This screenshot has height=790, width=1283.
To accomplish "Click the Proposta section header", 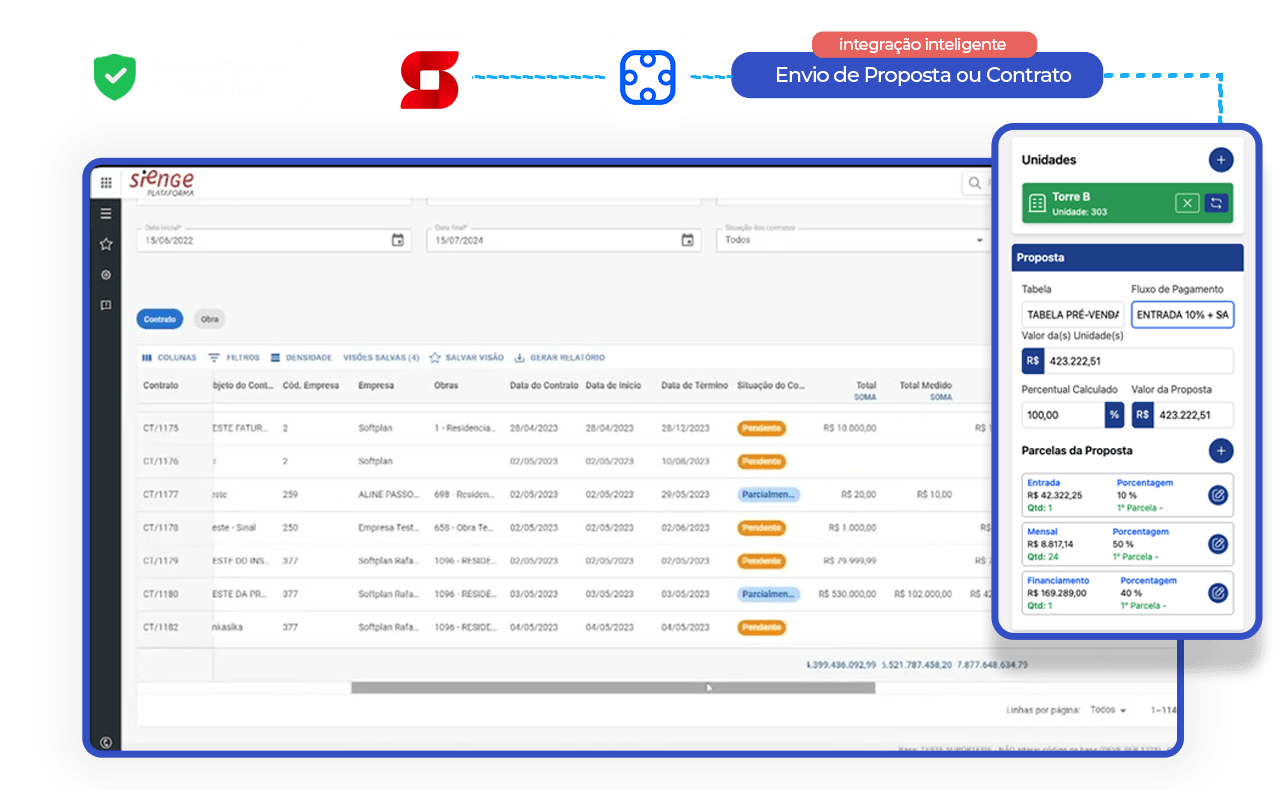I will (x=1127, y=258).
